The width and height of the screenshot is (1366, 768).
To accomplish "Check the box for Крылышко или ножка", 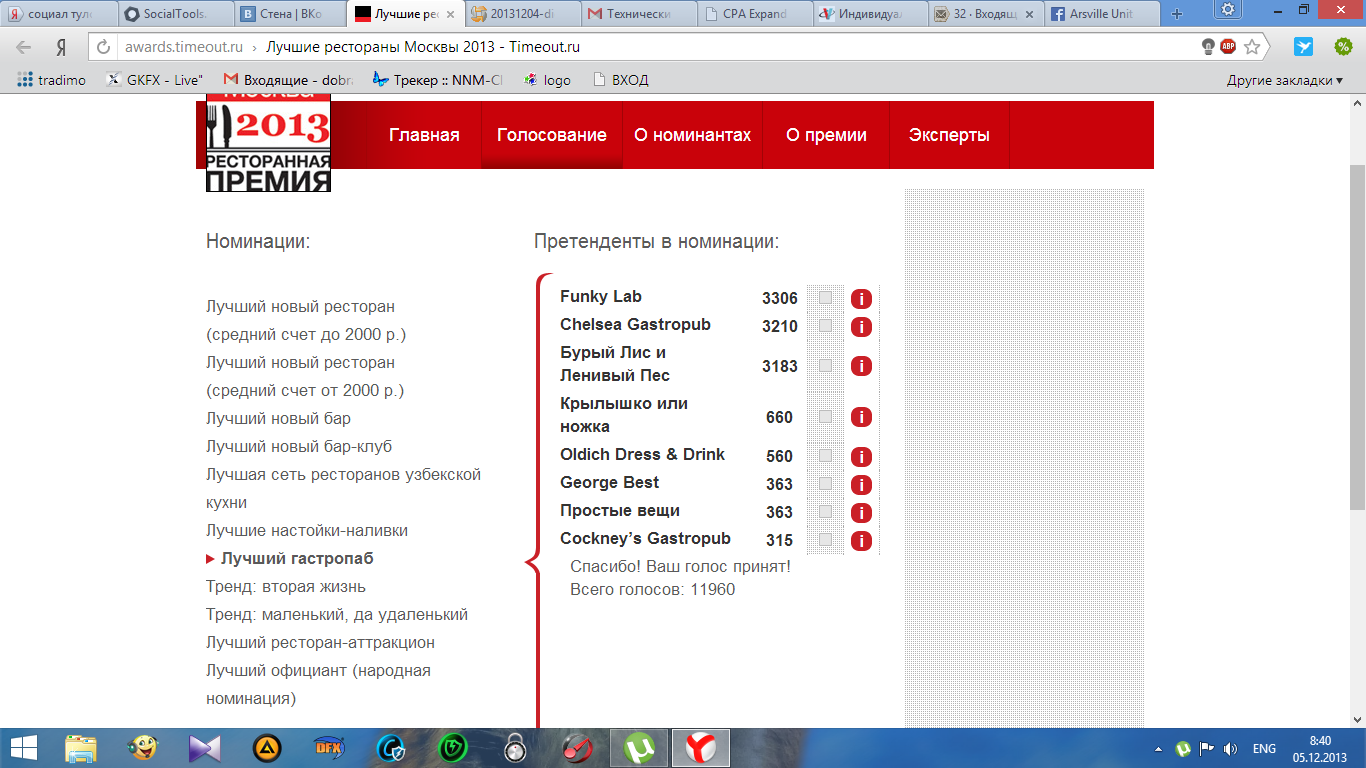I will coord(825,416).
